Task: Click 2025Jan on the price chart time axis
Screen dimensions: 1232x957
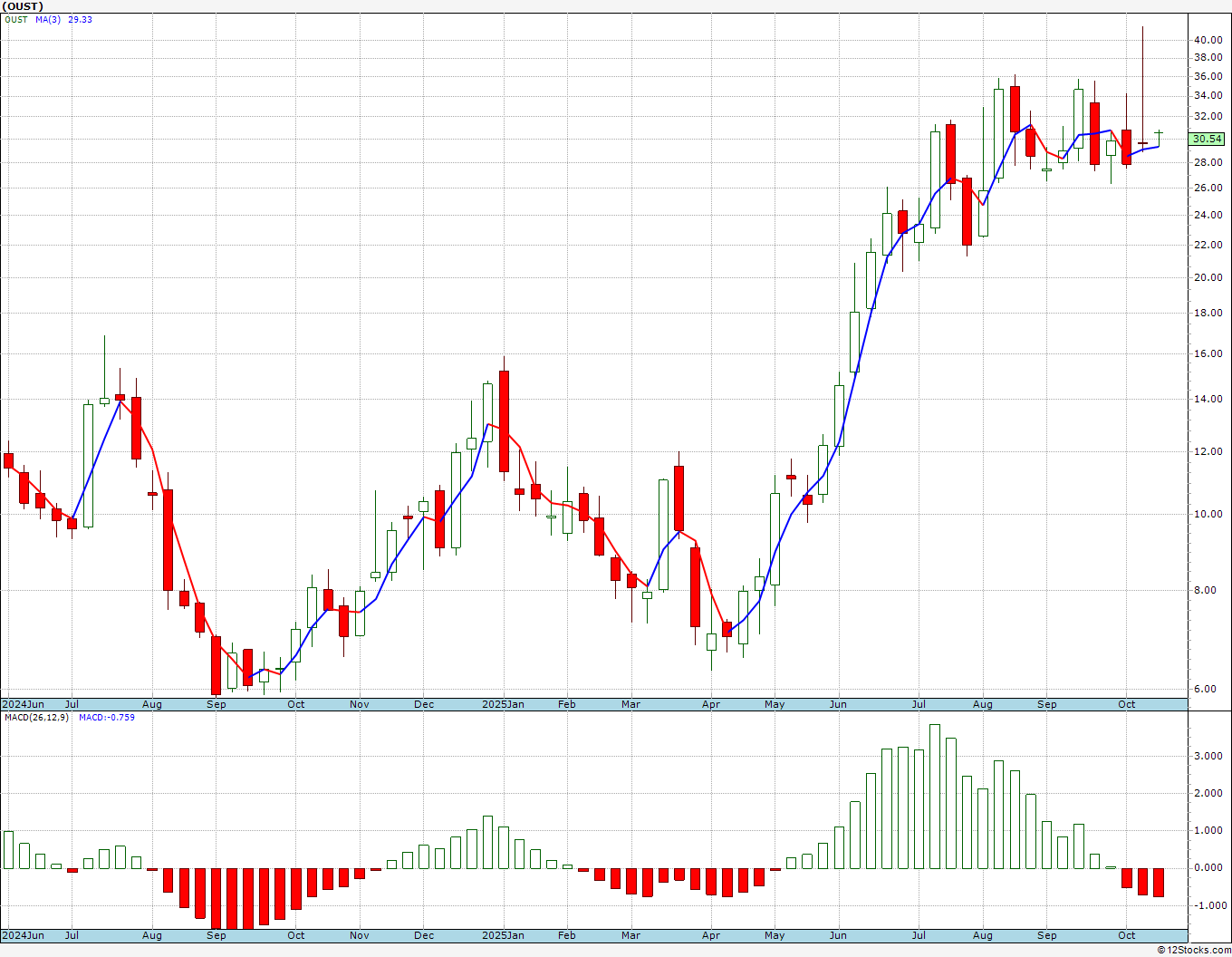Action: point(503,704)
